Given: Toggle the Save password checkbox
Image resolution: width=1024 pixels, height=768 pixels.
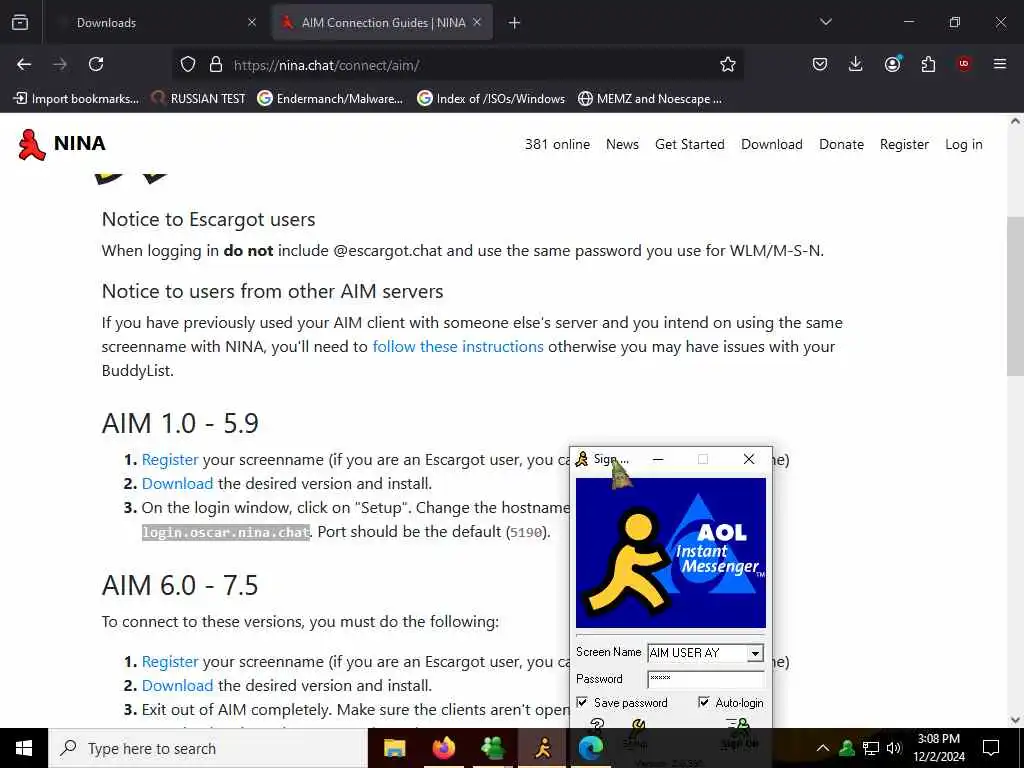Looking at the screenshot, I should pyautogui.click(x=582, y=702).
